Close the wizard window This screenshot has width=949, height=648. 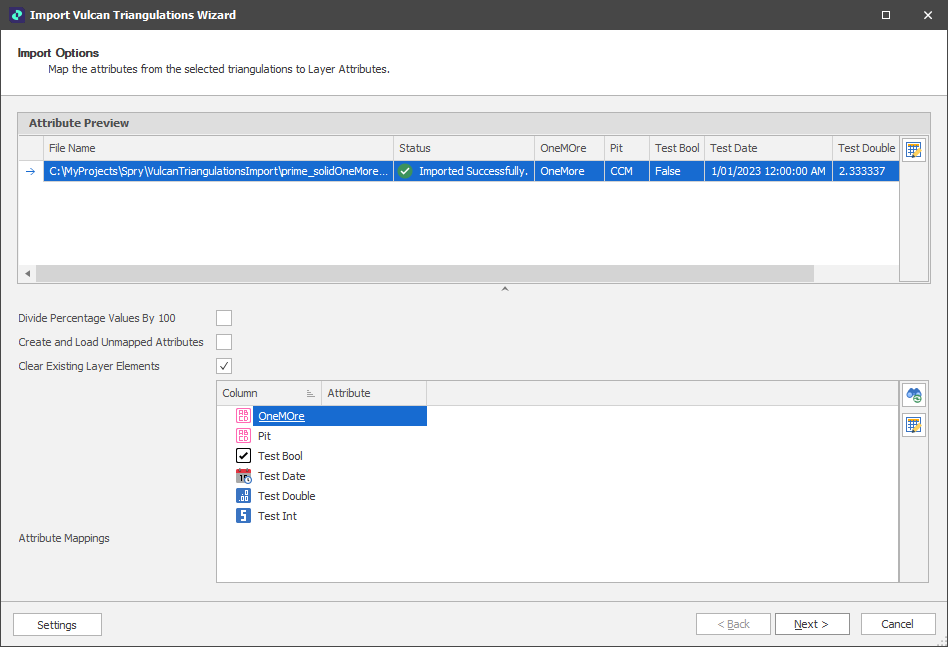tap(927, 15)
